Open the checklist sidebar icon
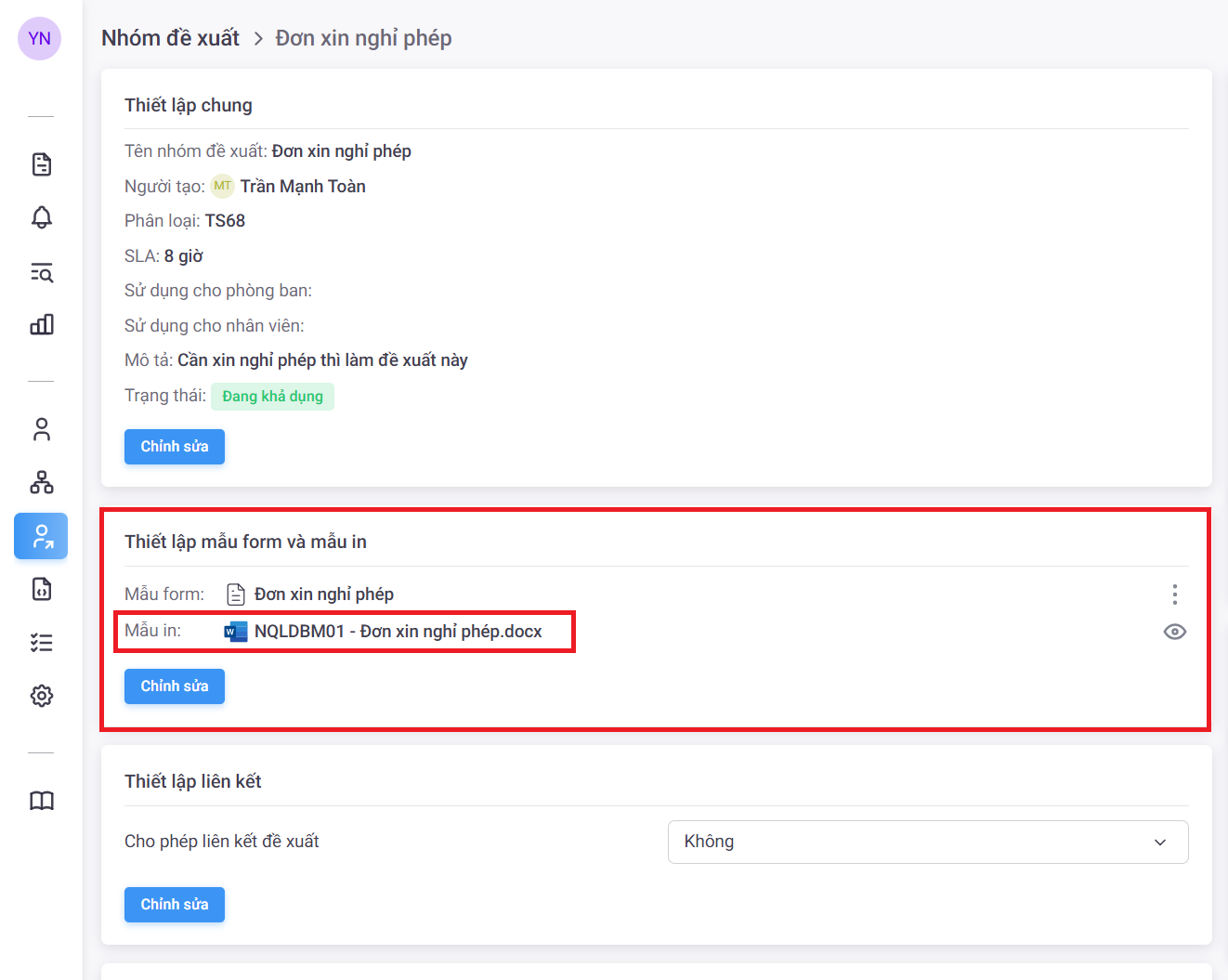Image resolution: width=1228 pixels, height=980 pixels. click(41, 643)
